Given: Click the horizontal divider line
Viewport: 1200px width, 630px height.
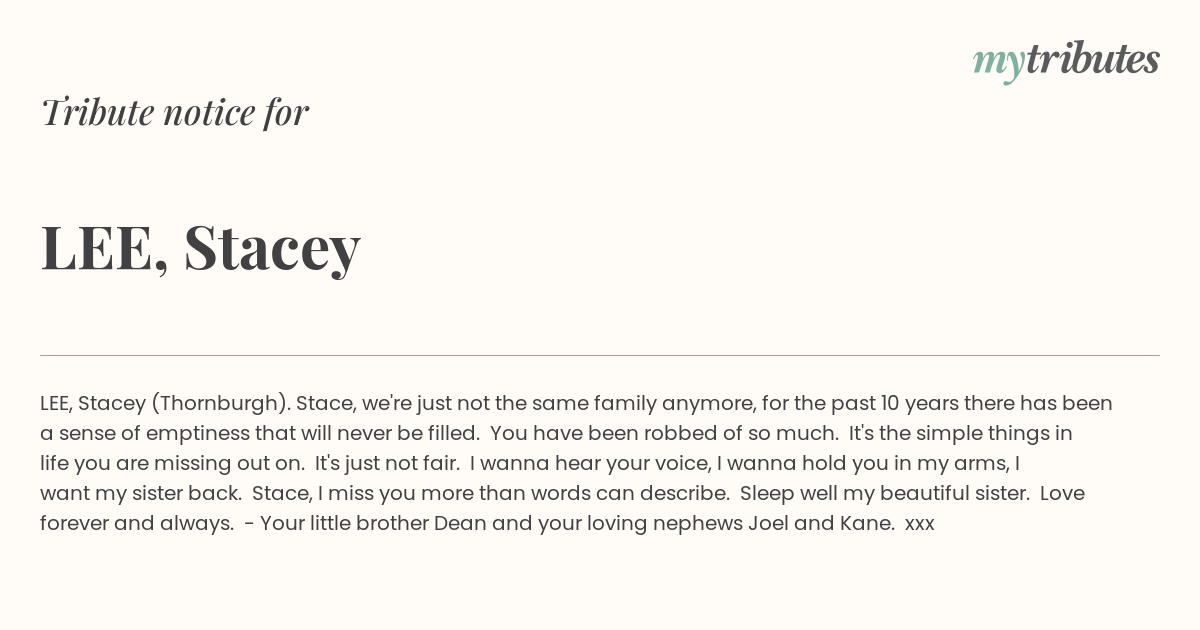Looking at the screenshot, I should point(600,355).
